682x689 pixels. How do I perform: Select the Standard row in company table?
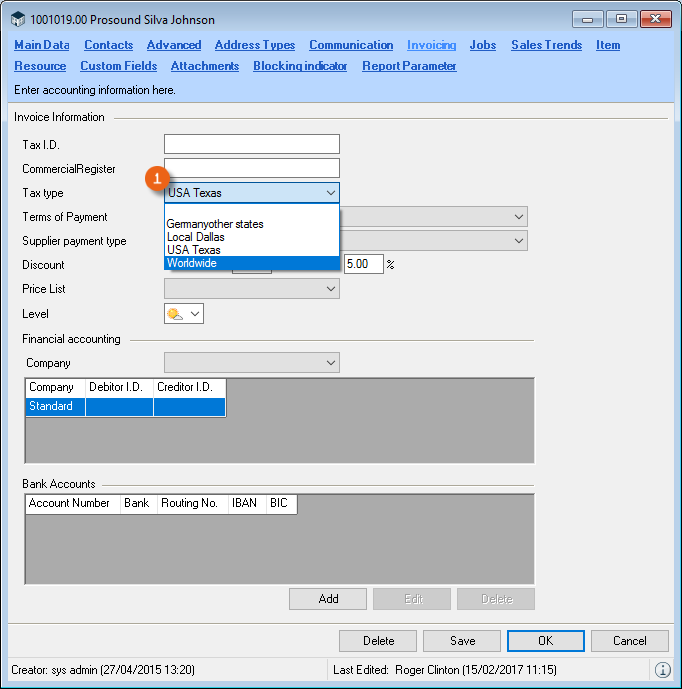(x=50, y=407)
